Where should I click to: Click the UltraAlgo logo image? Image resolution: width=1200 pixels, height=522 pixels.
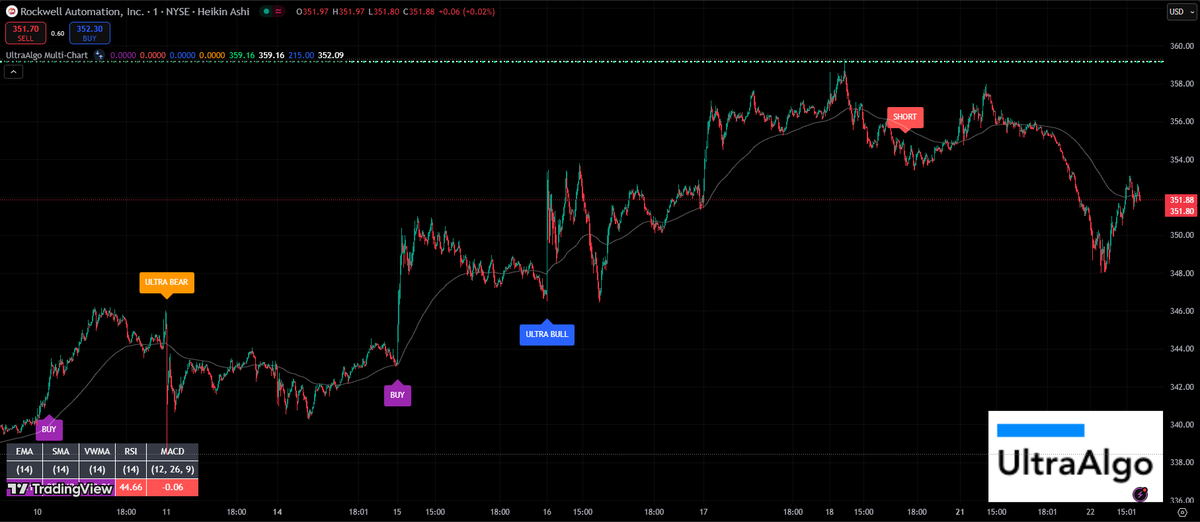pyautogui.click(x=1075, y=456)
